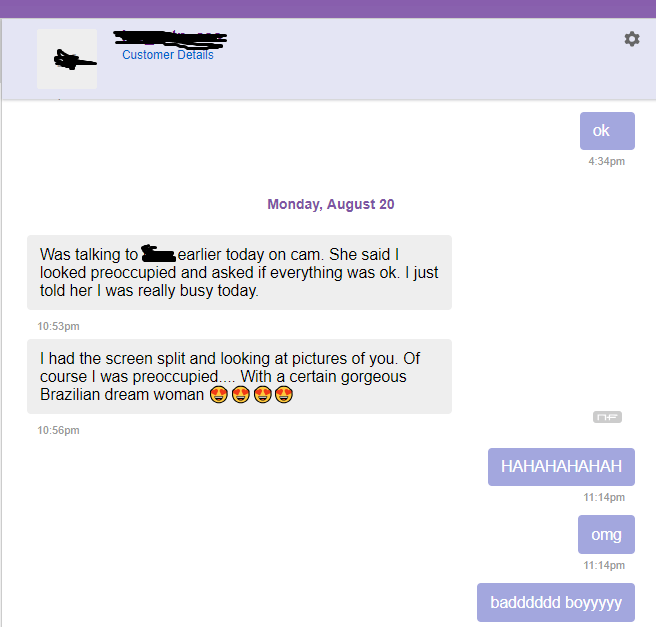Click the 10:56pm timestamp
The height and width of the screenshot is (627, 656).
coord(58,430)
